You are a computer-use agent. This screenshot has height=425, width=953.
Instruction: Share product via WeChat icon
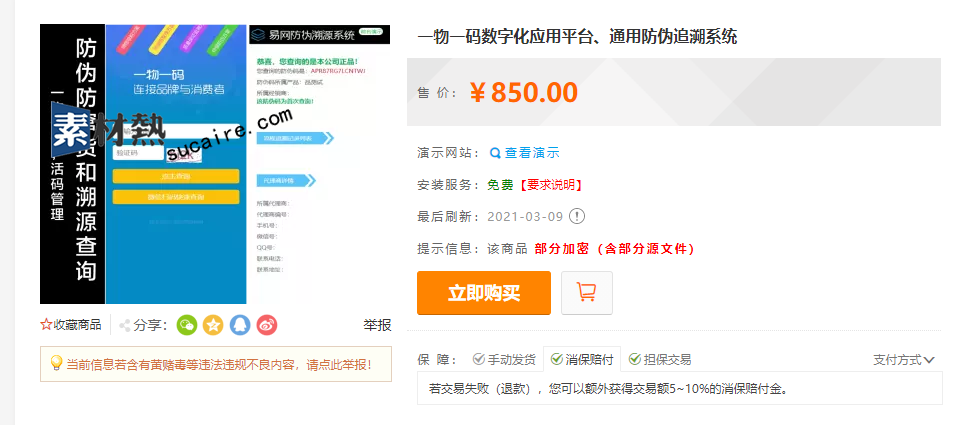point(187,325)
